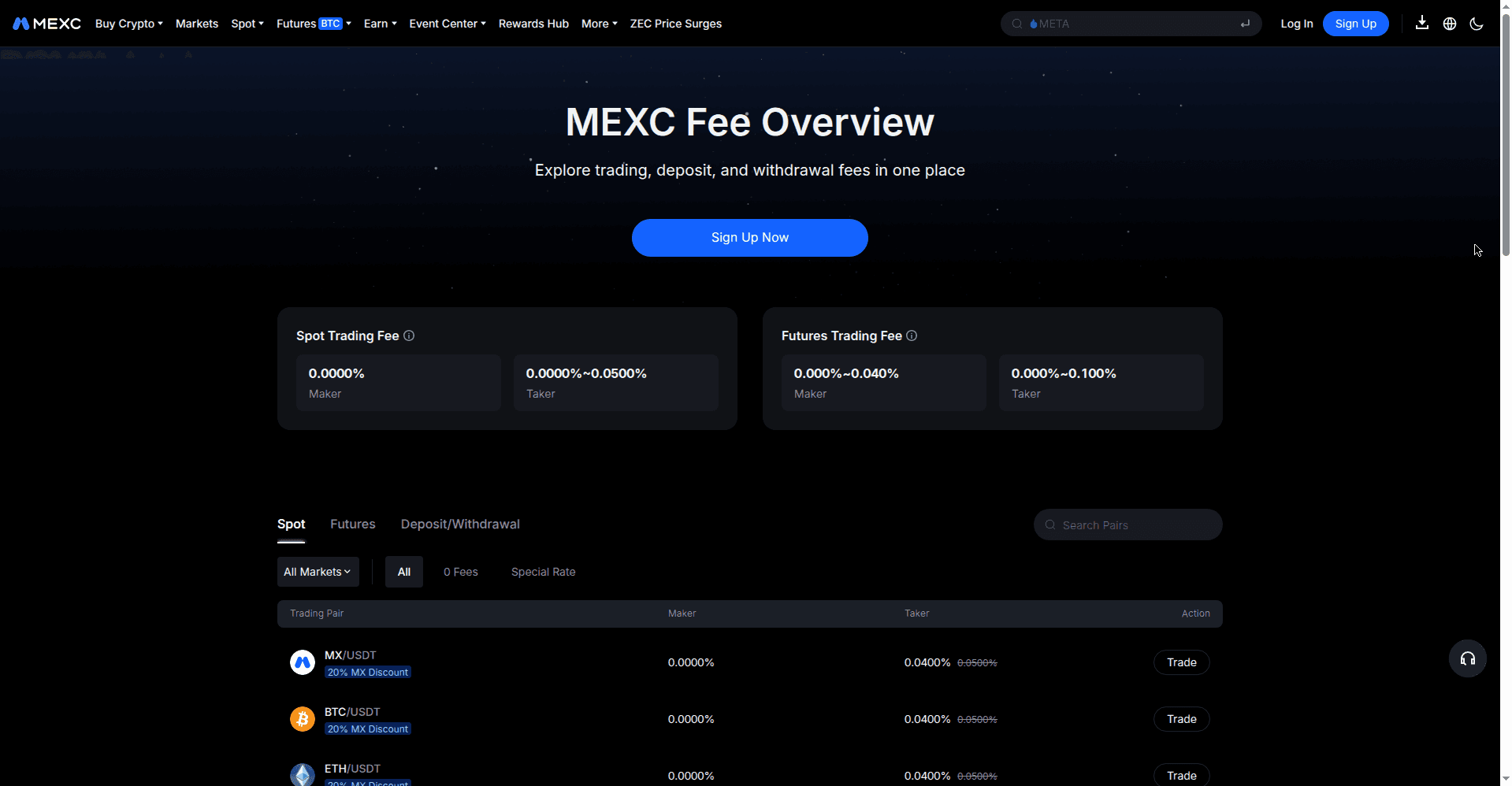Click the Taker column header
This screenshot has width=1512, height=786.
pyautogui.click(x=917, y=614)
